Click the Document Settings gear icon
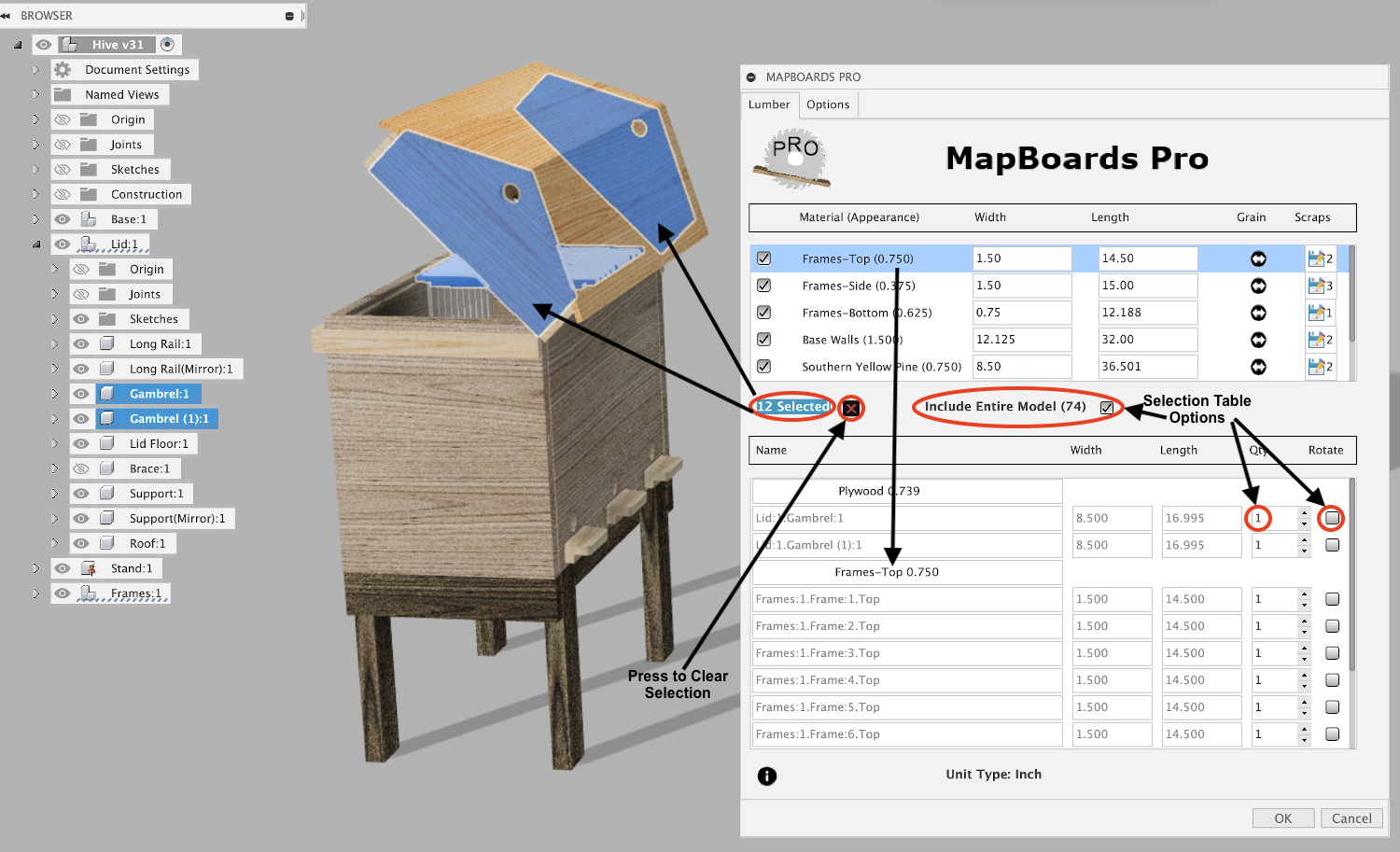1400x852 pixels. tap(63, 70)
